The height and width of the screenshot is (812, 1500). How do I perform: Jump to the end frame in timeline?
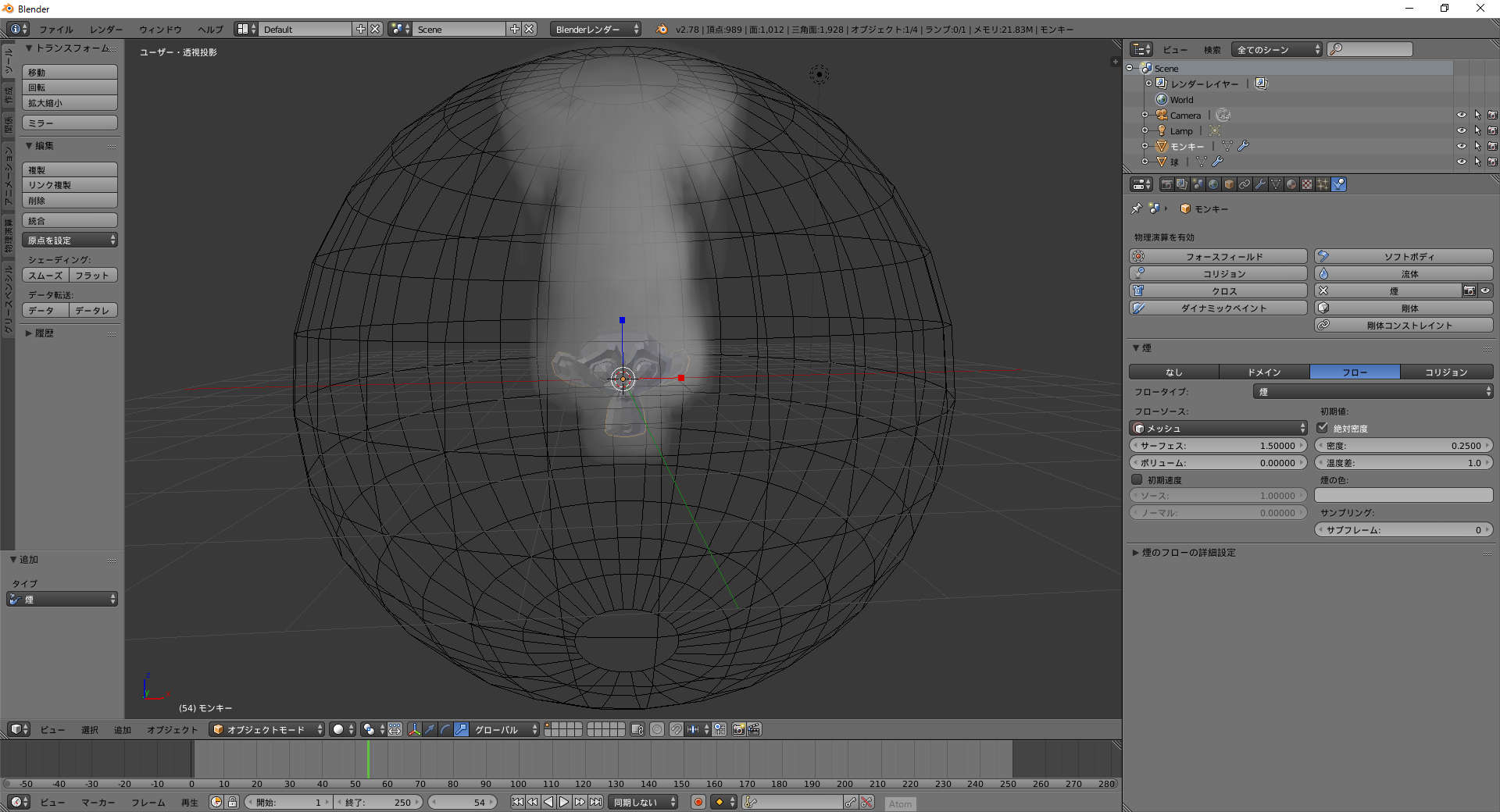(596, 802)
